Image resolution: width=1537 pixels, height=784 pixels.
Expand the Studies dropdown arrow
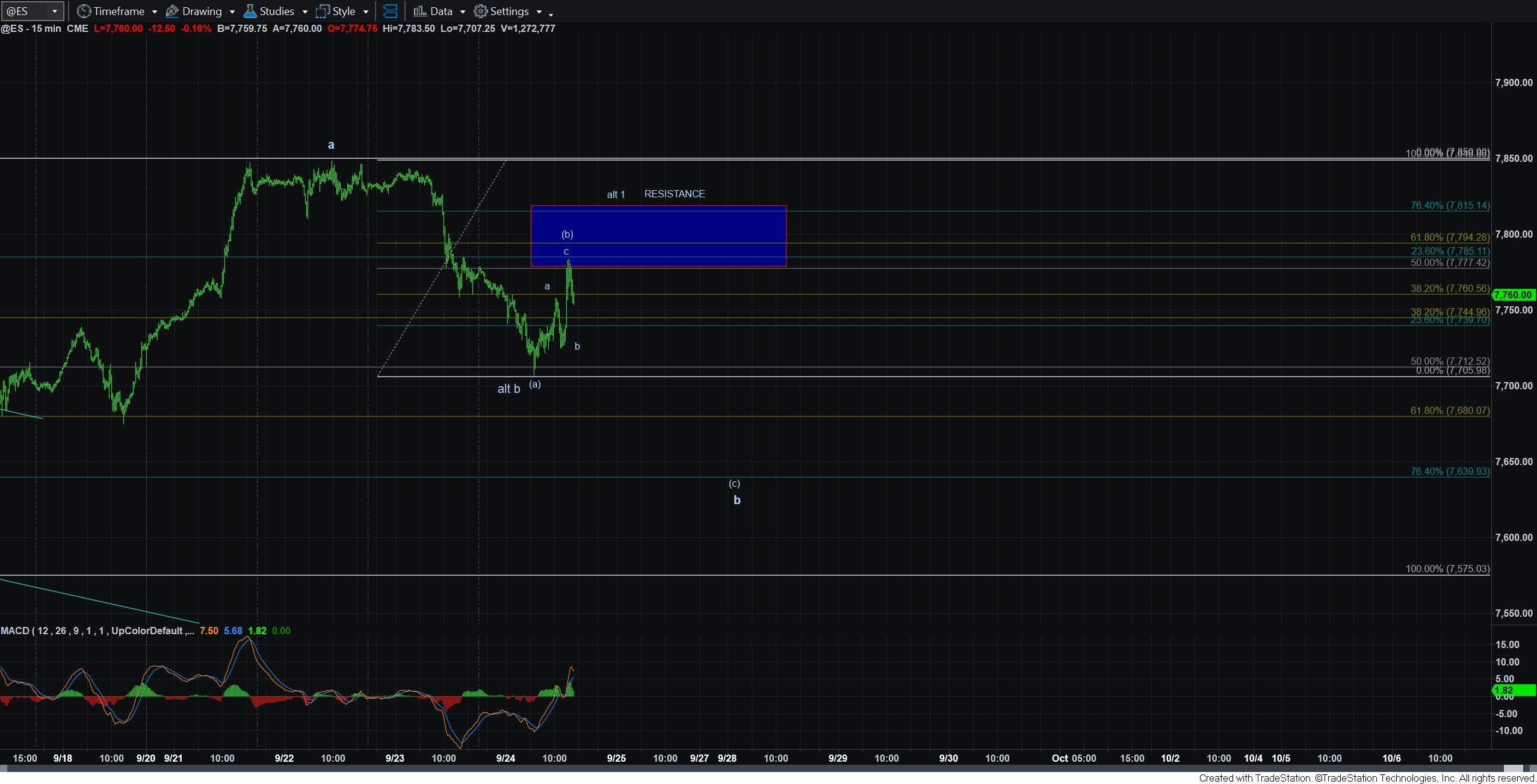(x=305, y=11)
